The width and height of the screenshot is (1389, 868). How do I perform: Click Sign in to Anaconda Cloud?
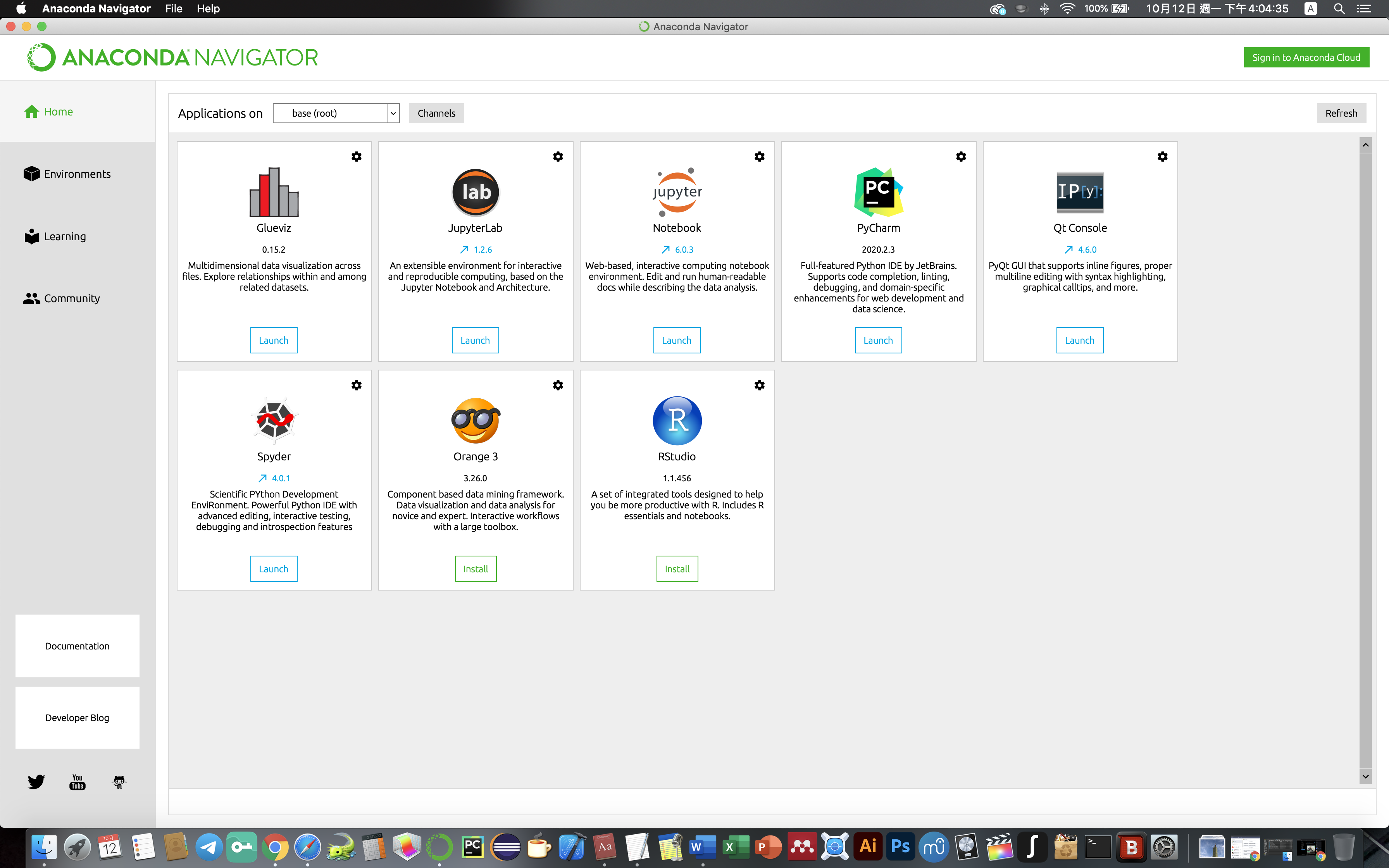pyautogui.click(x=1306, y=57)
